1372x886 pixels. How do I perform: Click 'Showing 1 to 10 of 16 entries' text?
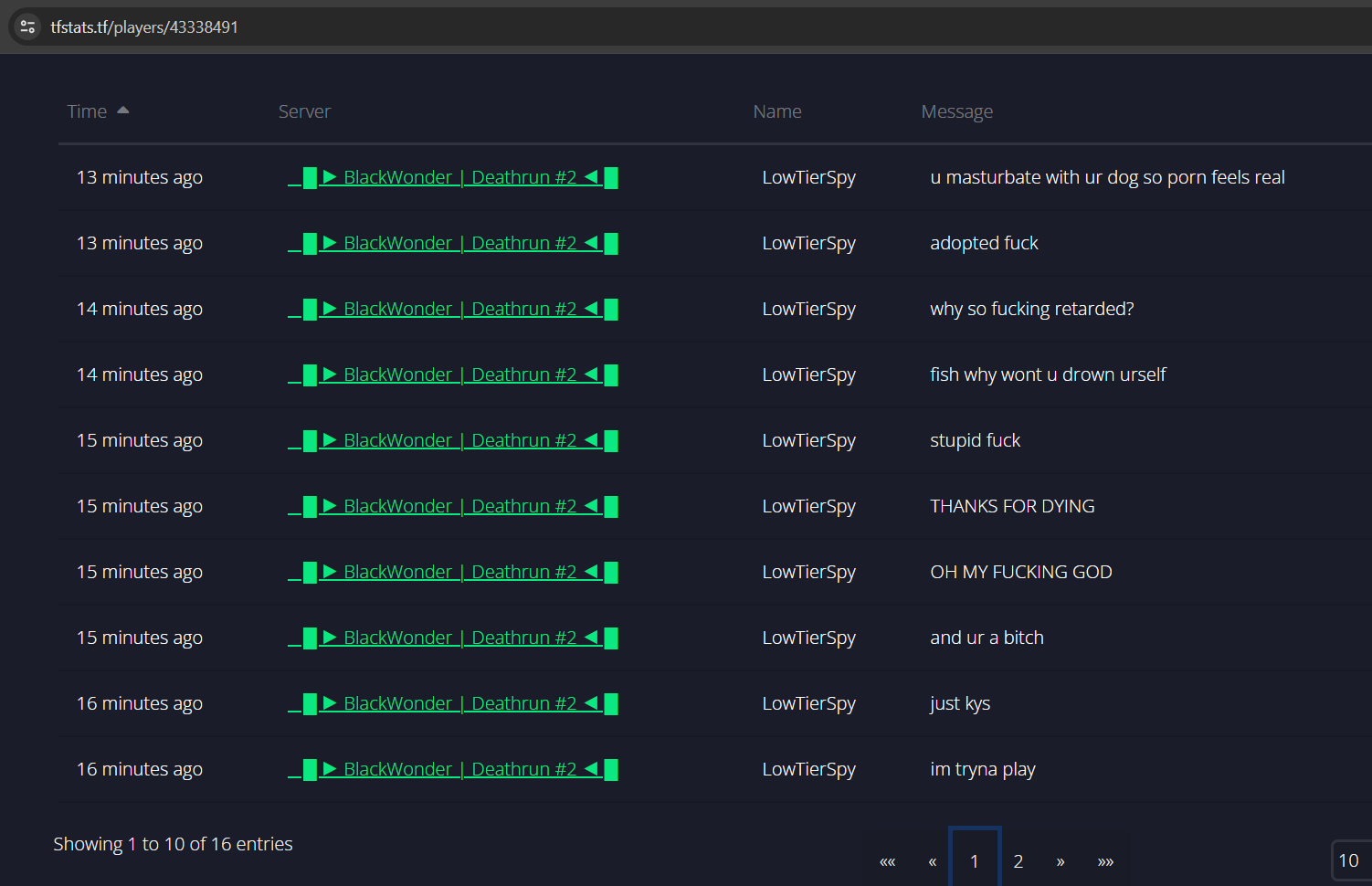(173, 844)
